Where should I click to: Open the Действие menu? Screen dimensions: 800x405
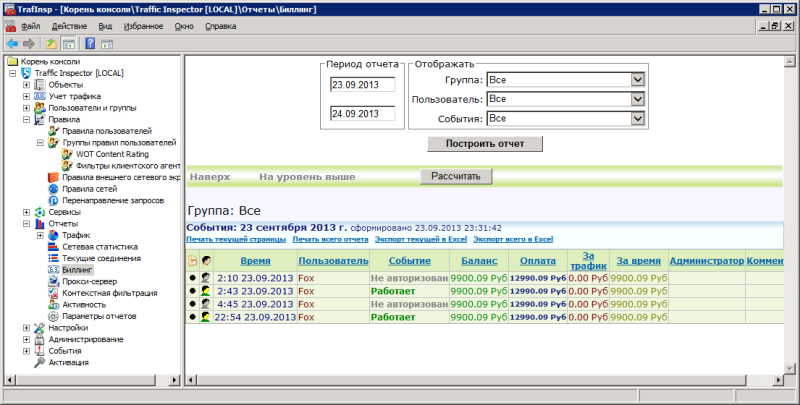pyautogui.click(x=69, y=26)
